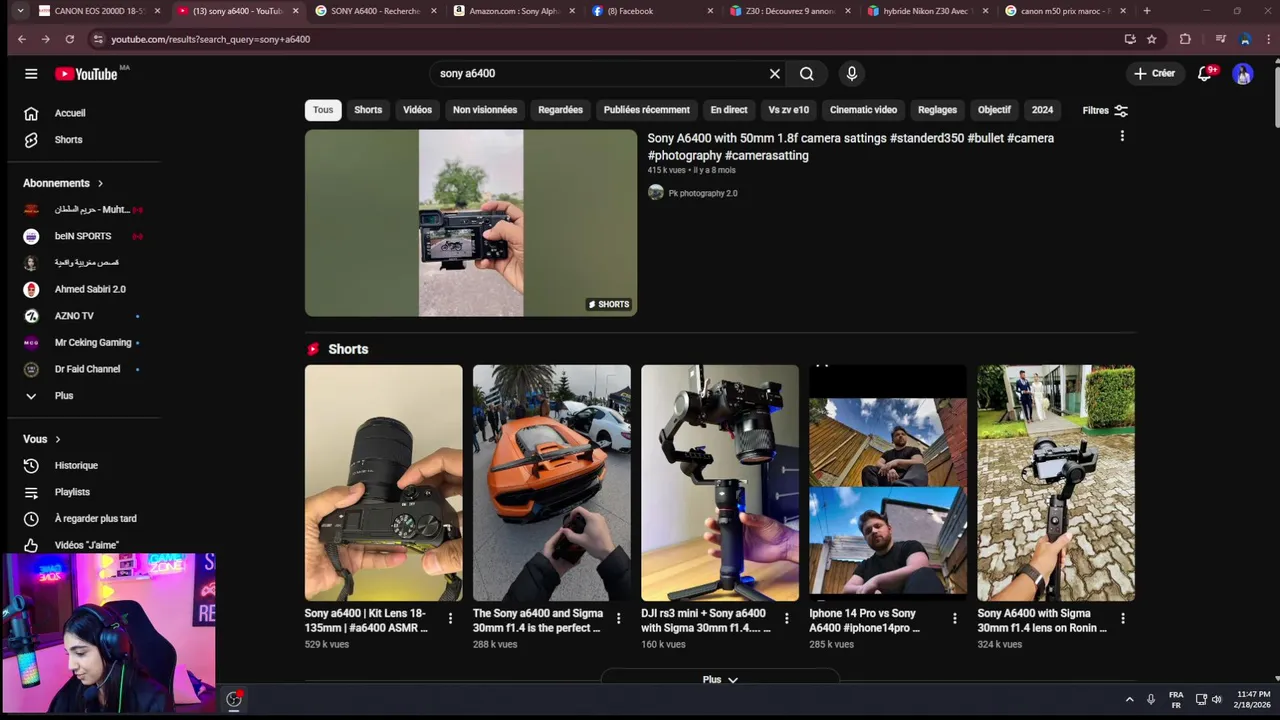Select the Non visionnées chip

[x=485, y=110]
